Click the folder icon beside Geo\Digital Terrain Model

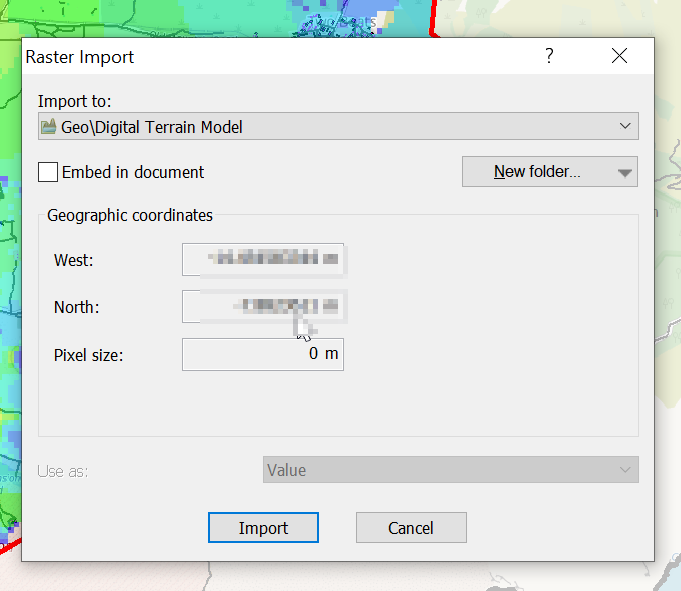pyautogui.click(x=48, y=127)
